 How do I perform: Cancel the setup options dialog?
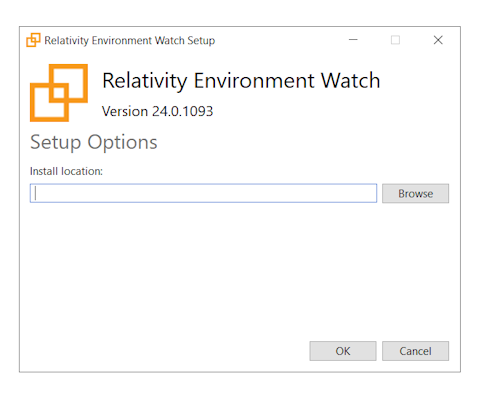[x=415, y=351]
